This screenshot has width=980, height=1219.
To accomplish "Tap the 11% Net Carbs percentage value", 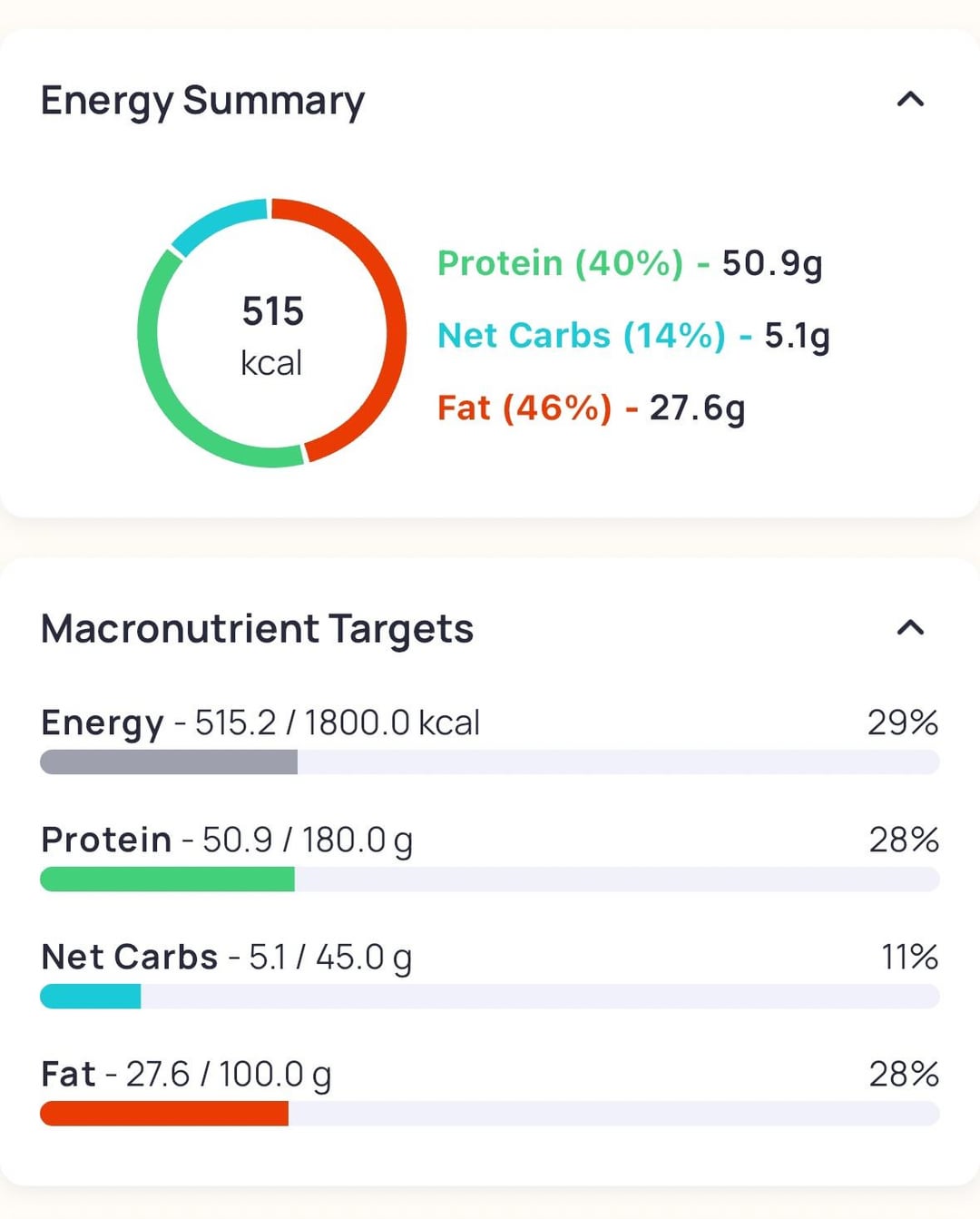I will pos(909,957).
